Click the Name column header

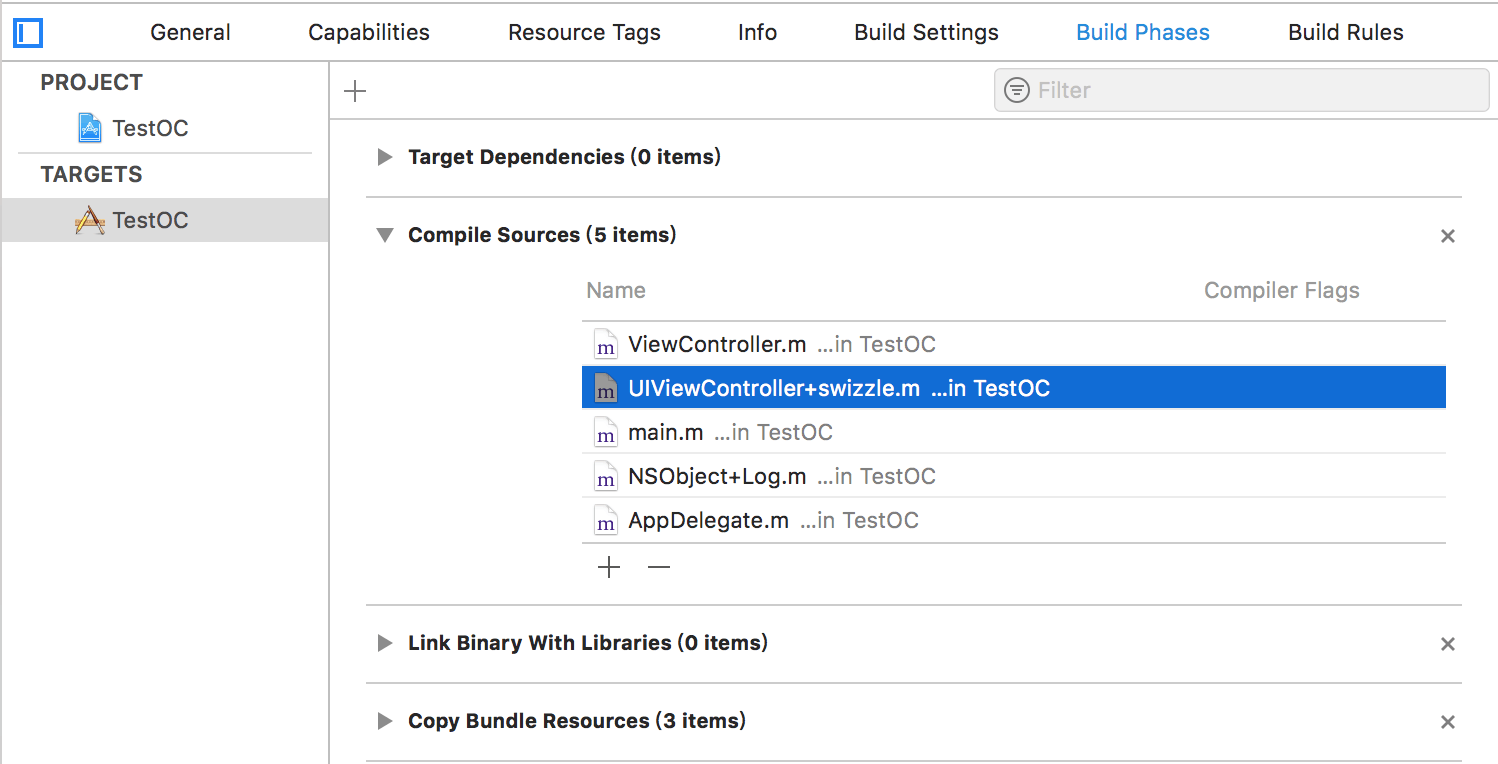pos(616,291)
